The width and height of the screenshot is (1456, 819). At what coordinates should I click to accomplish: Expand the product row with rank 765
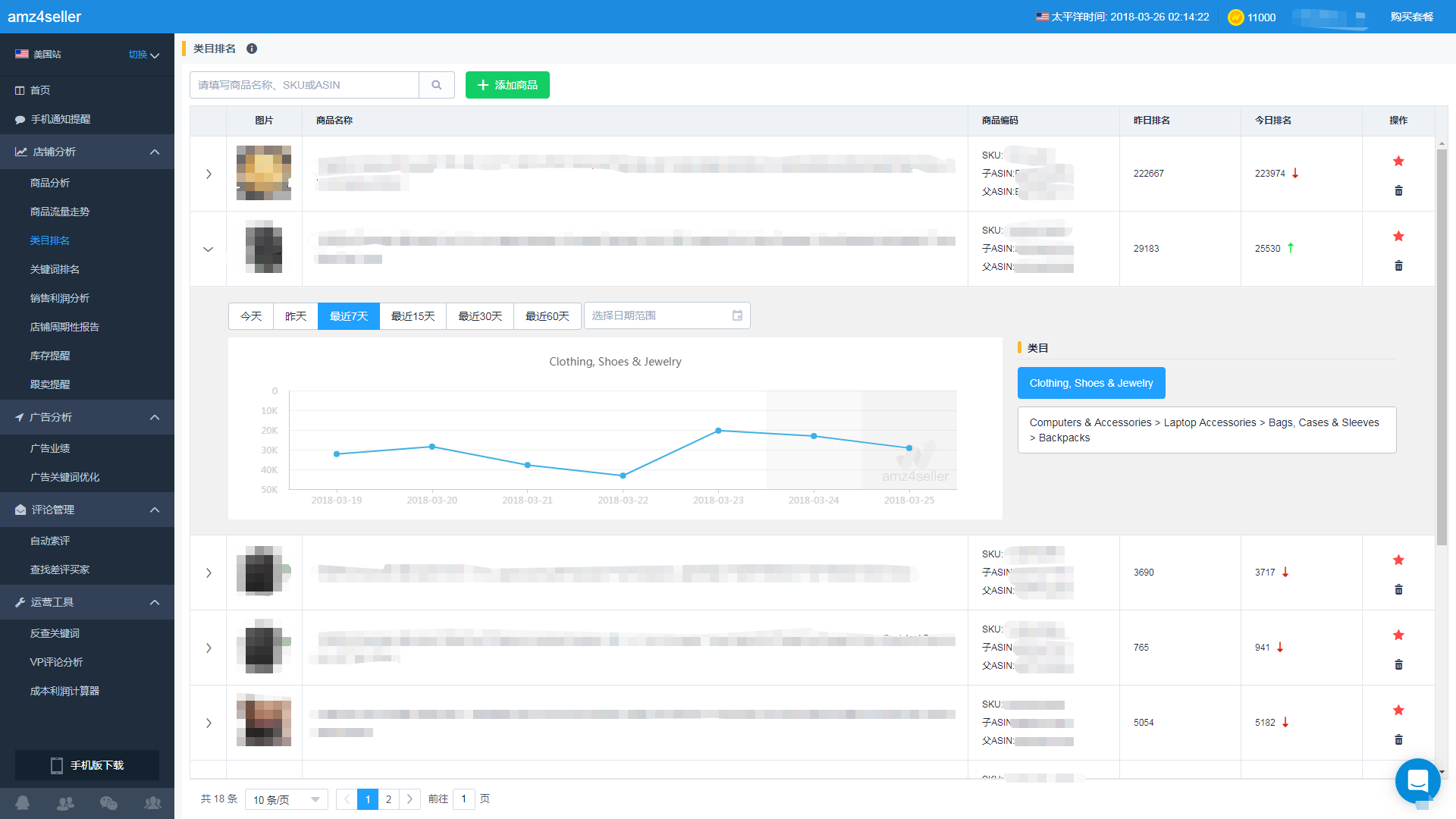209,648
